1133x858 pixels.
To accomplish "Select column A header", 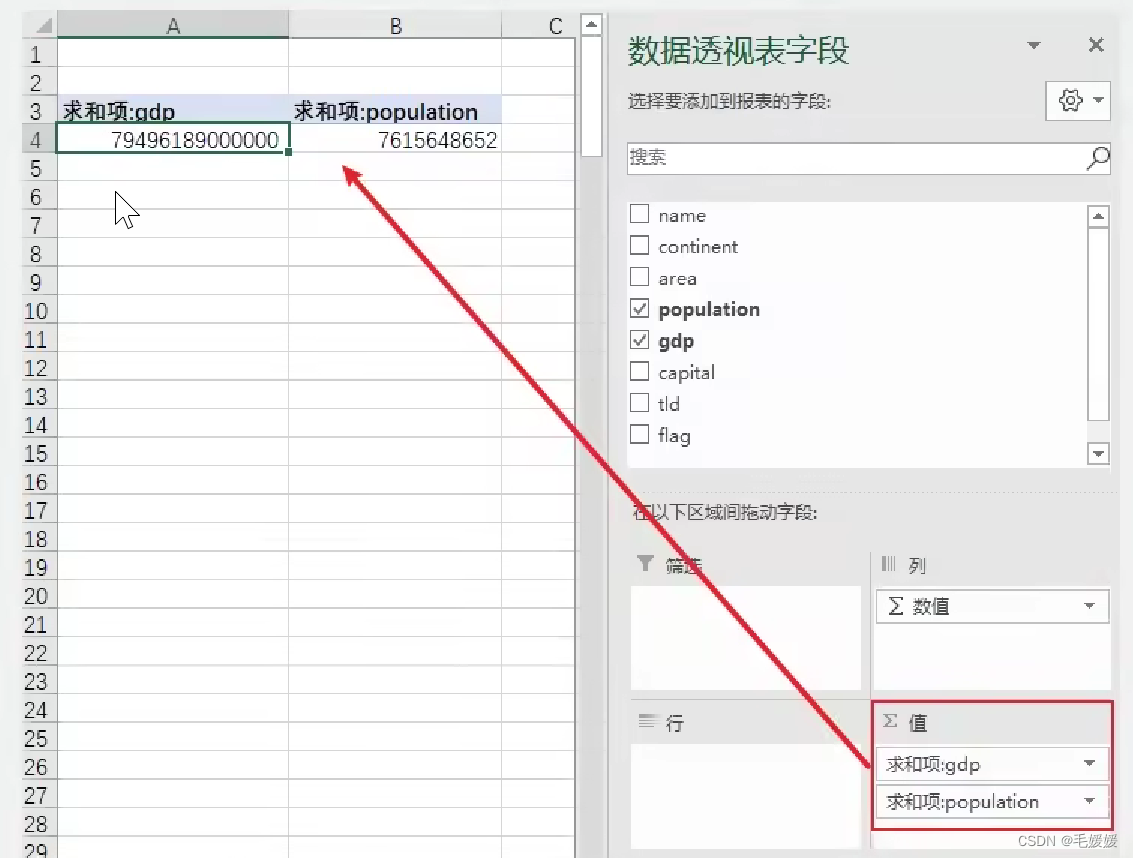I will 173,26.
